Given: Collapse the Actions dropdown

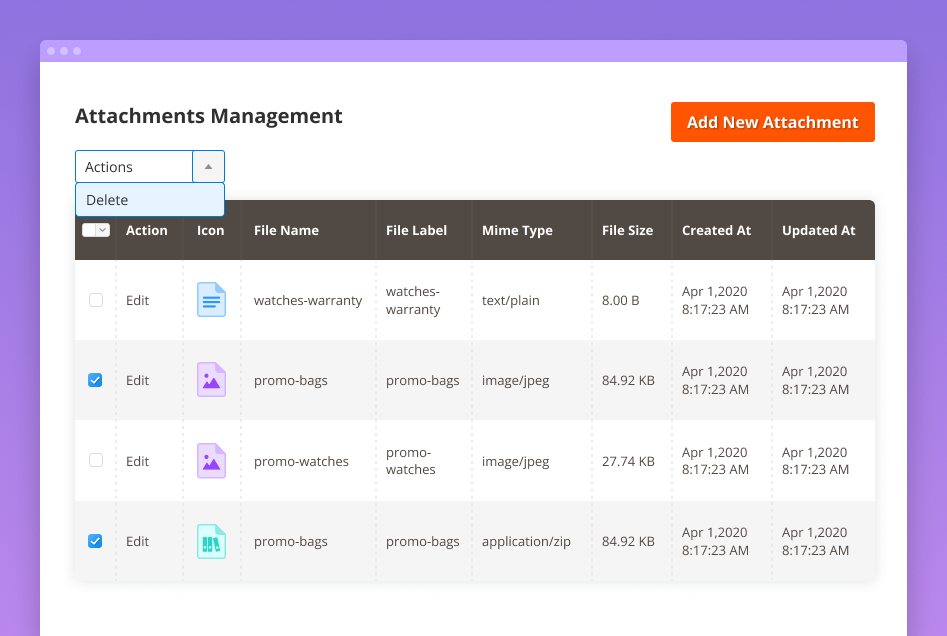Looking at the screenshot, I should click(209, 166).
